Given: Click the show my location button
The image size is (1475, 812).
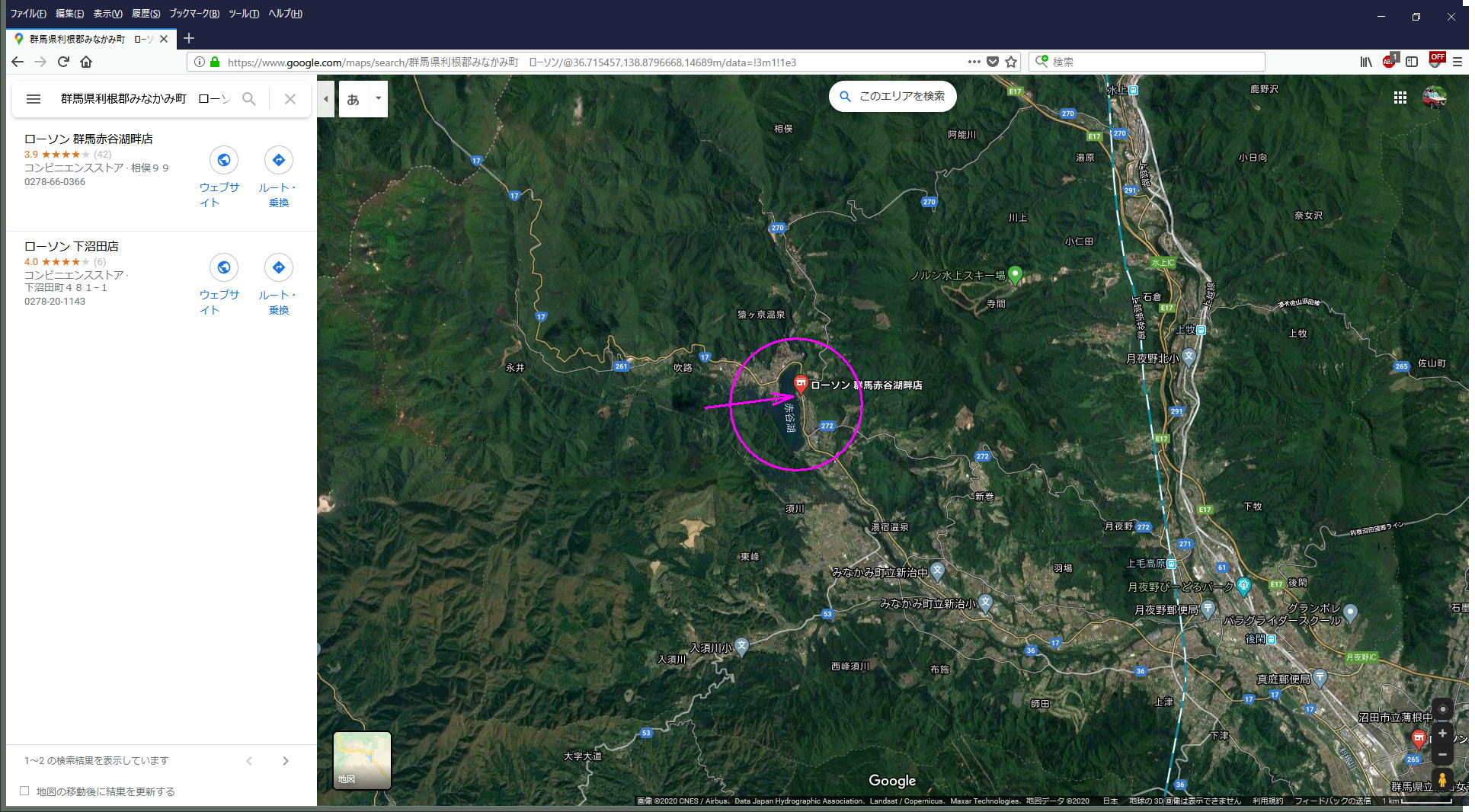Looking at the screenshot, I should [x=1442, y=709].
